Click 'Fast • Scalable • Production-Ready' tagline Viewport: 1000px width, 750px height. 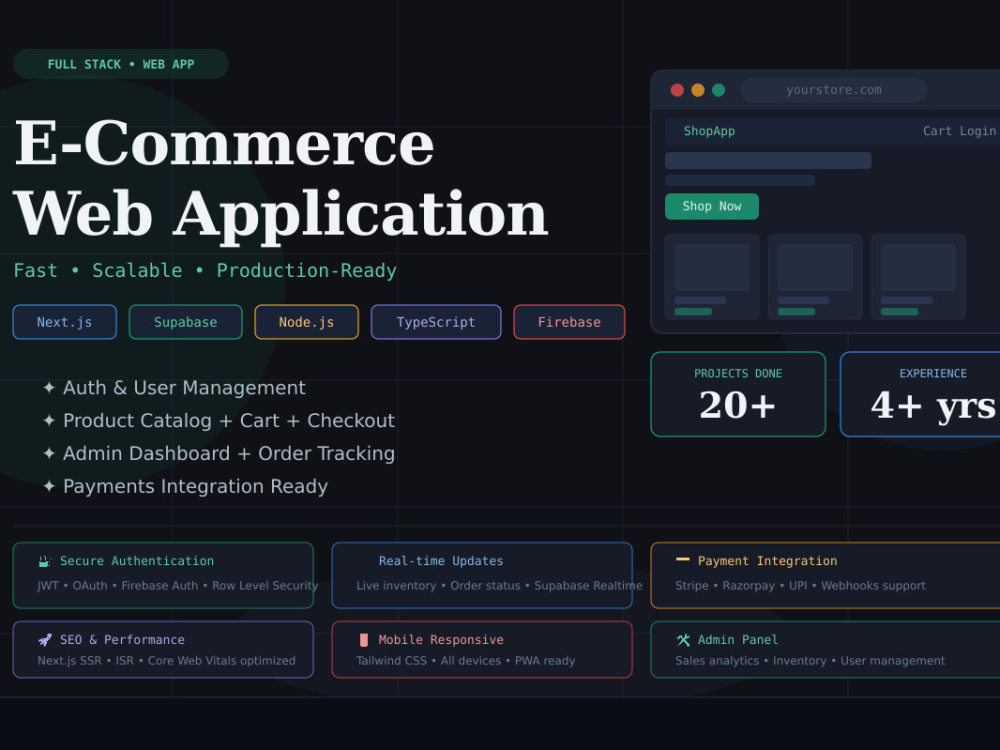(x=205, y=270)
